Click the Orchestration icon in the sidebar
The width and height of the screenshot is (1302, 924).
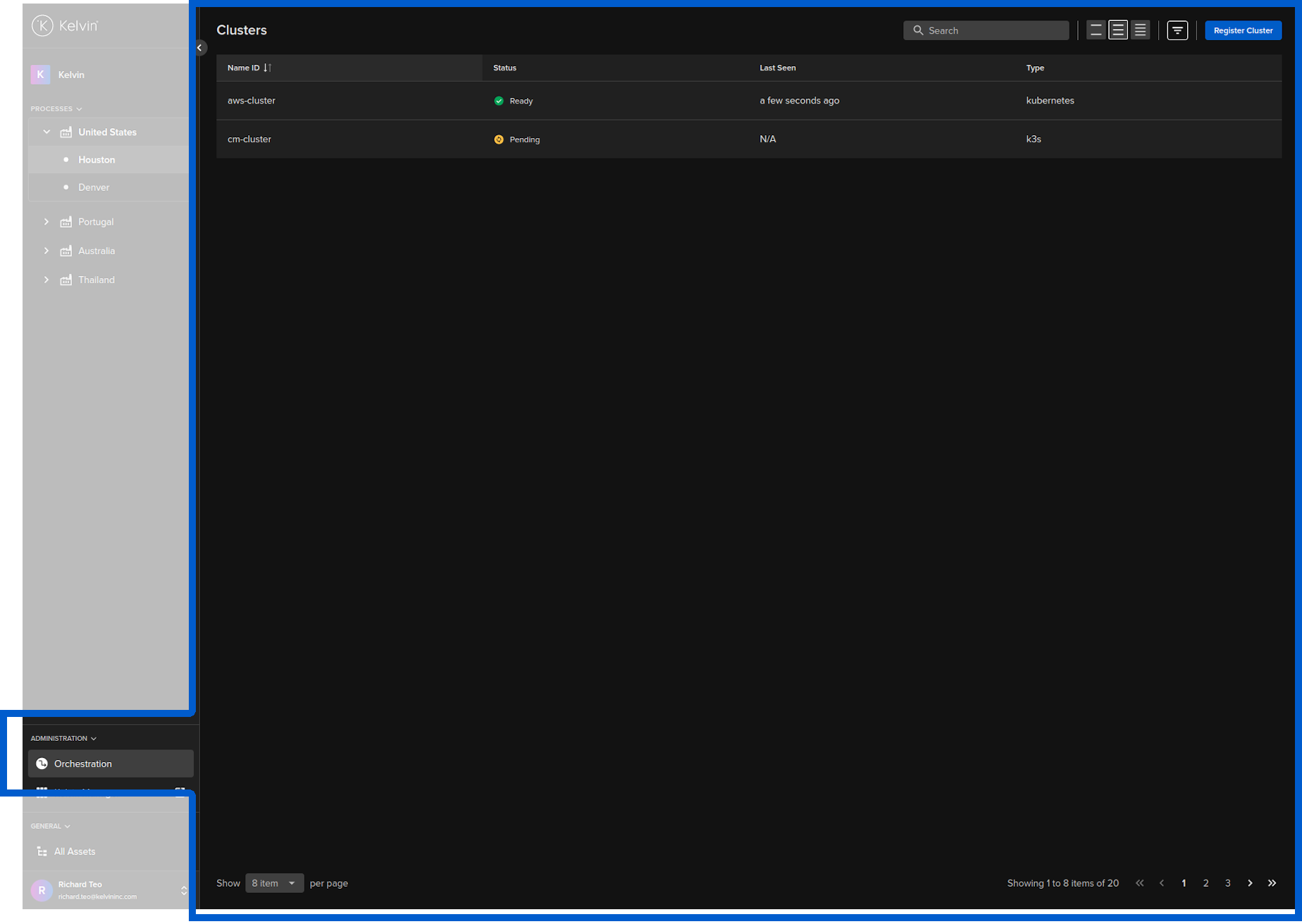click(x=42, y=763)
